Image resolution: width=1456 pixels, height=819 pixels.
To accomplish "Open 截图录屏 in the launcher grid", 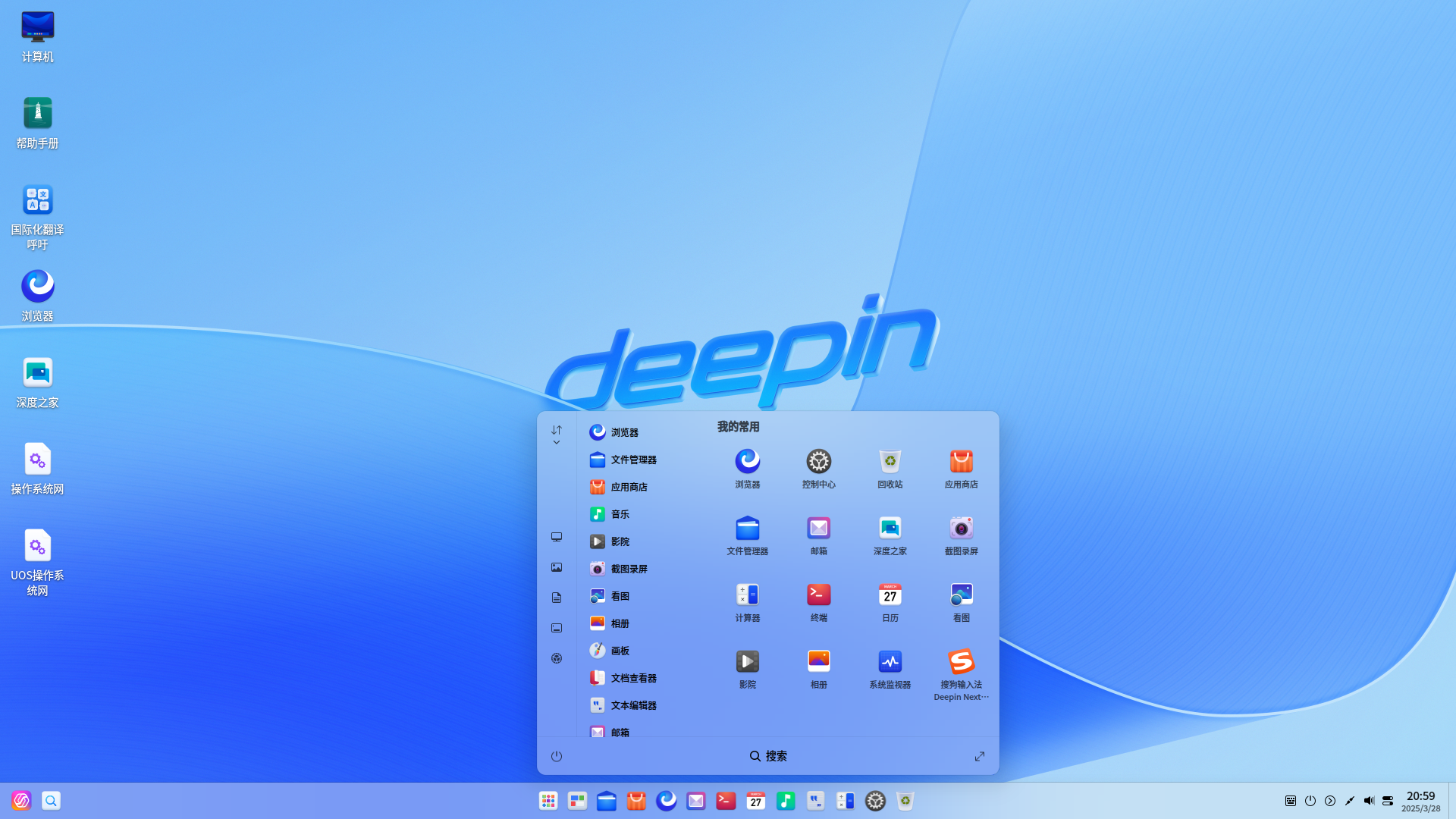I will pos(961,535).
